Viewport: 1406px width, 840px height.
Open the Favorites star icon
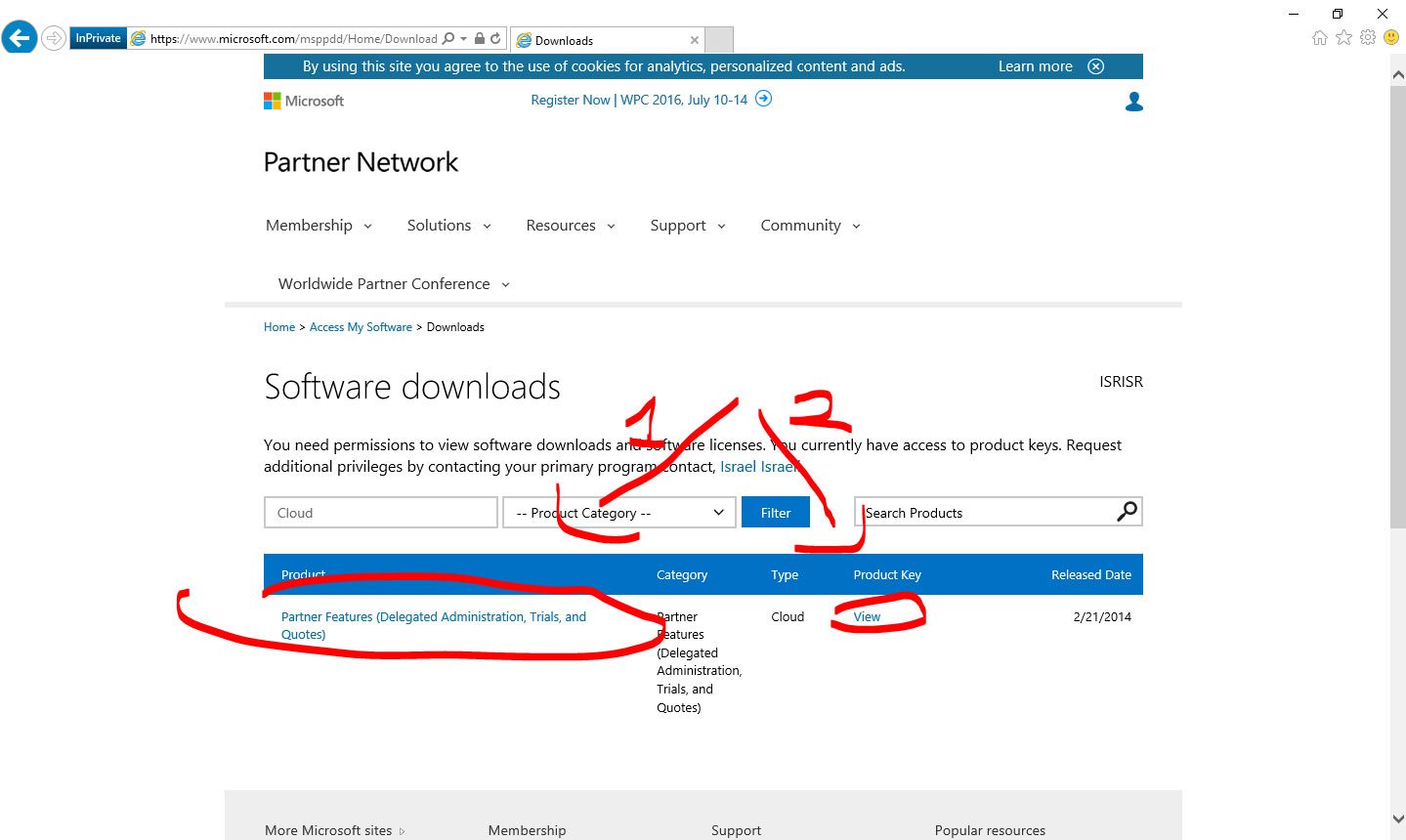click(1343, 38)
